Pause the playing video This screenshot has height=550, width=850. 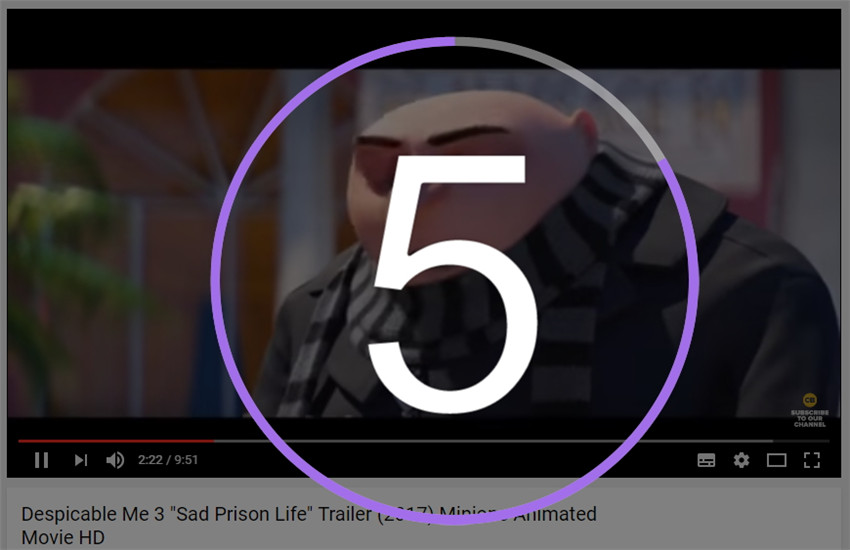tap(42, 460)
